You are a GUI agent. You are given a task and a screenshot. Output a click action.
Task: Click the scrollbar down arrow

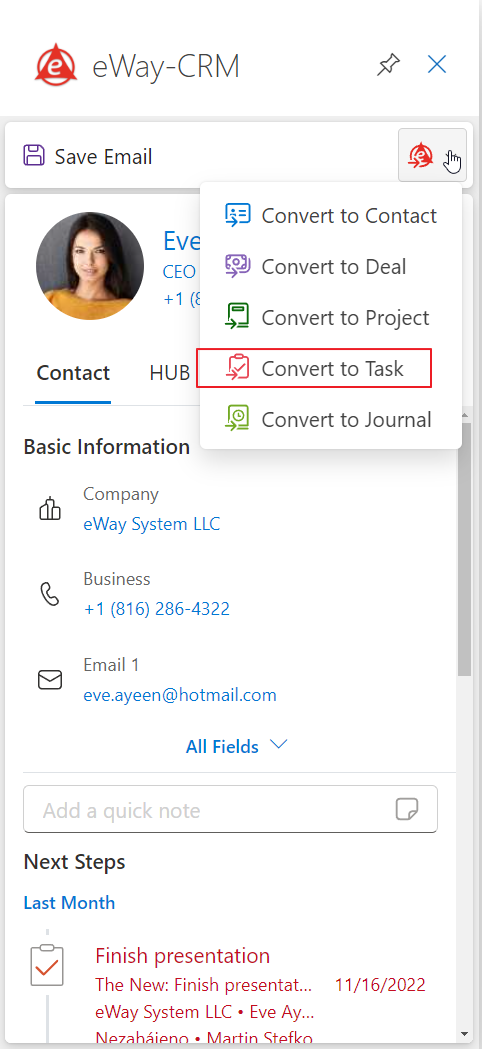[465, 1034]
